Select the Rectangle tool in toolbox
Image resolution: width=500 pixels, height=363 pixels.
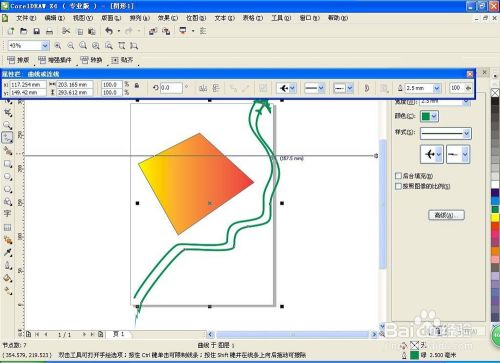click(8, 164)
